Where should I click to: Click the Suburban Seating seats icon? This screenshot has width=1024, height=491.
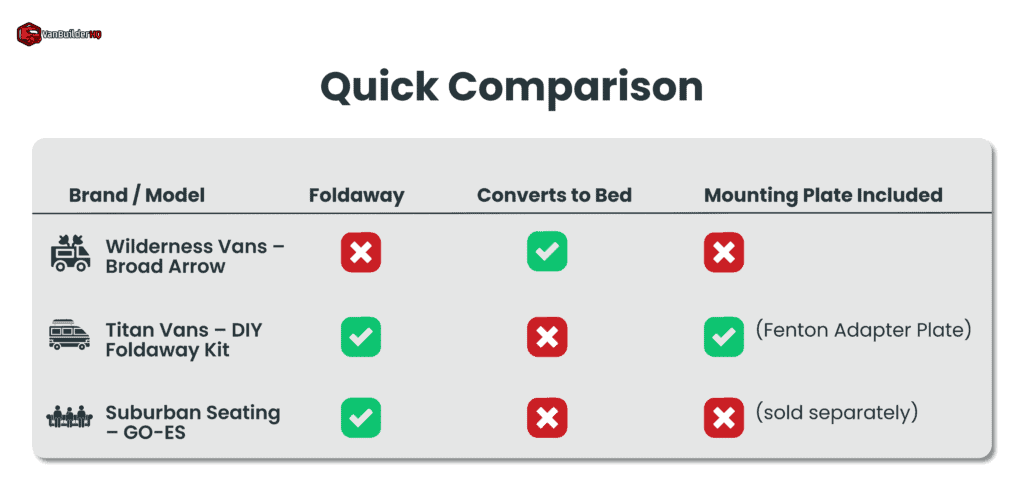click(70, 419)
